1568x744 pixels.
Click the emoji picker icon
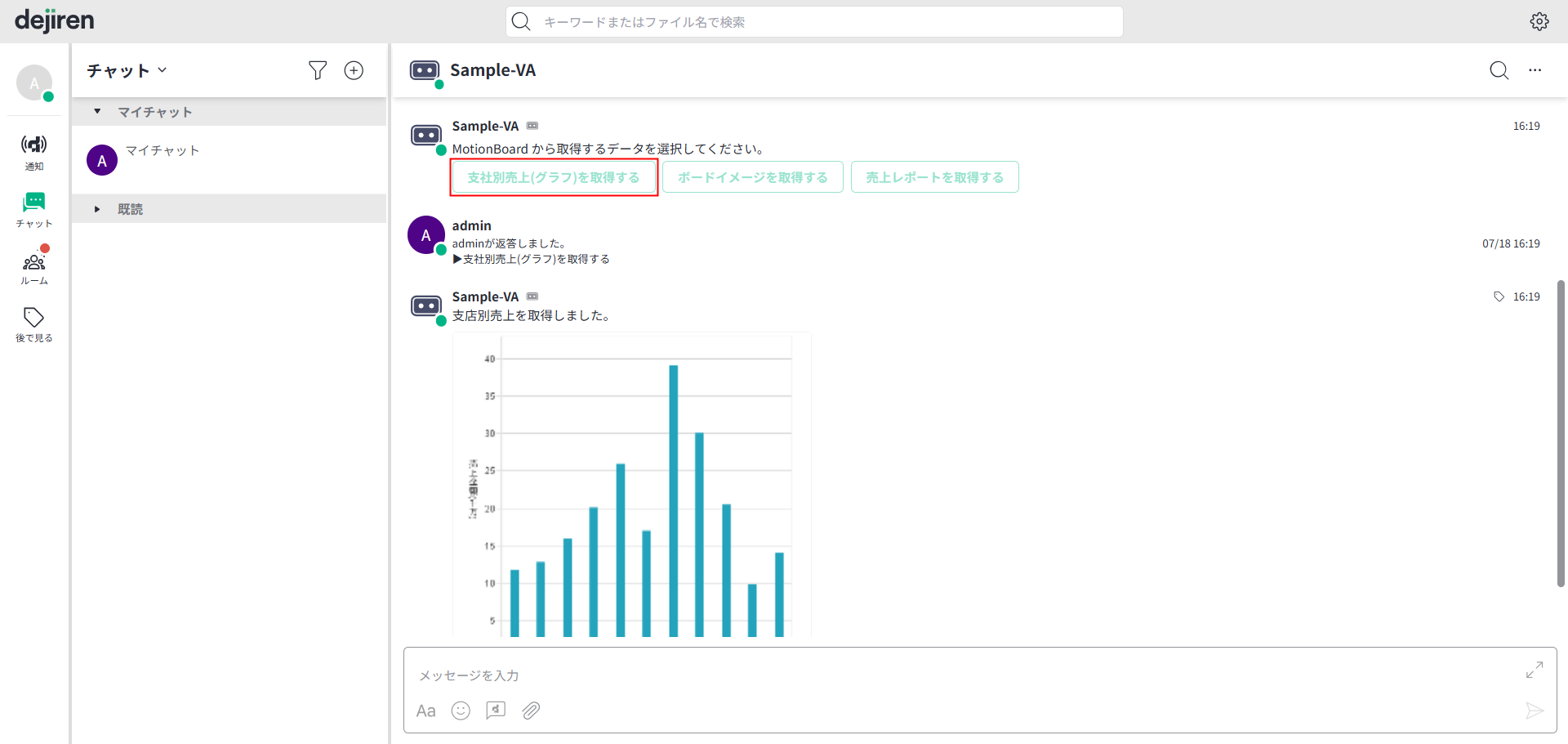(461, 711)
